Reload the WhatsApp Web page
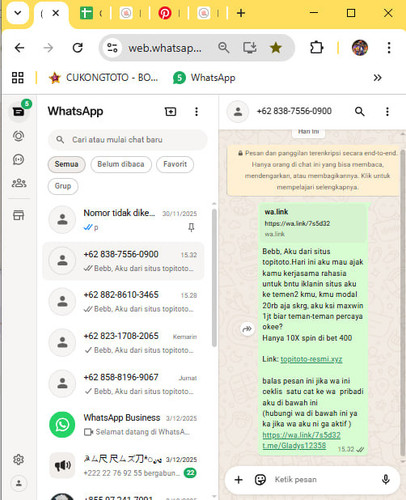Screen dimensions: 406x500 [78, 48]
